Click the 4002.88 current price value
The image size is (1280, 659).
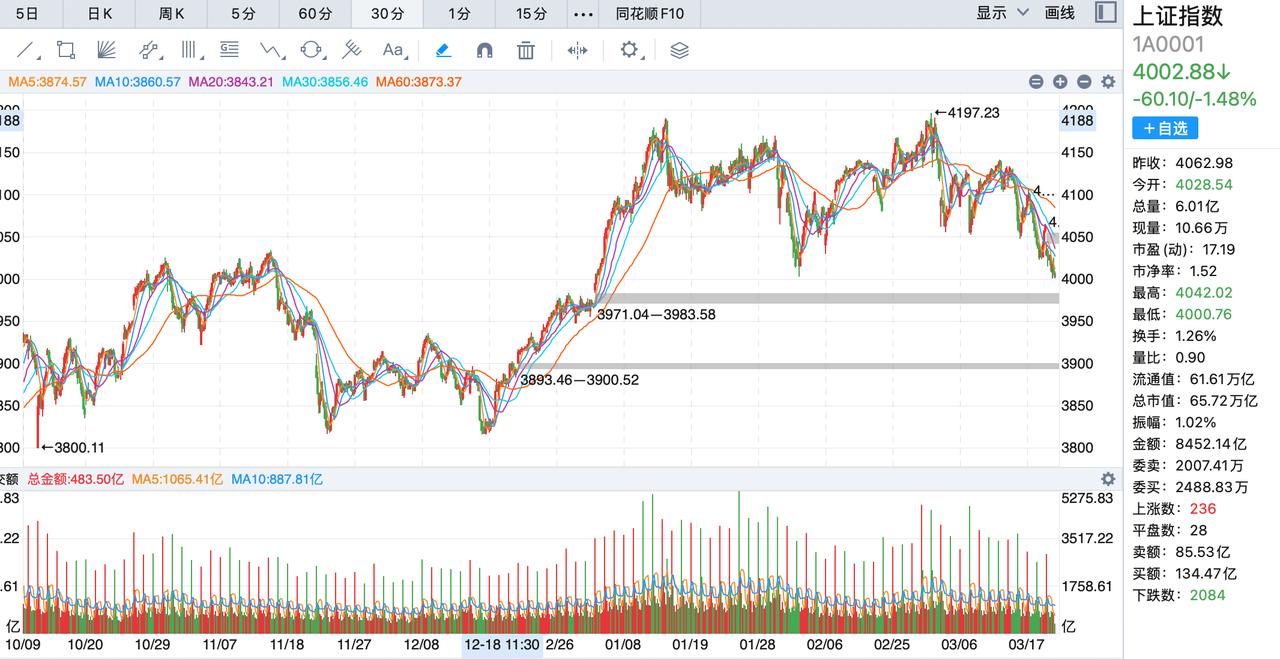click(x=1182, y=72)
